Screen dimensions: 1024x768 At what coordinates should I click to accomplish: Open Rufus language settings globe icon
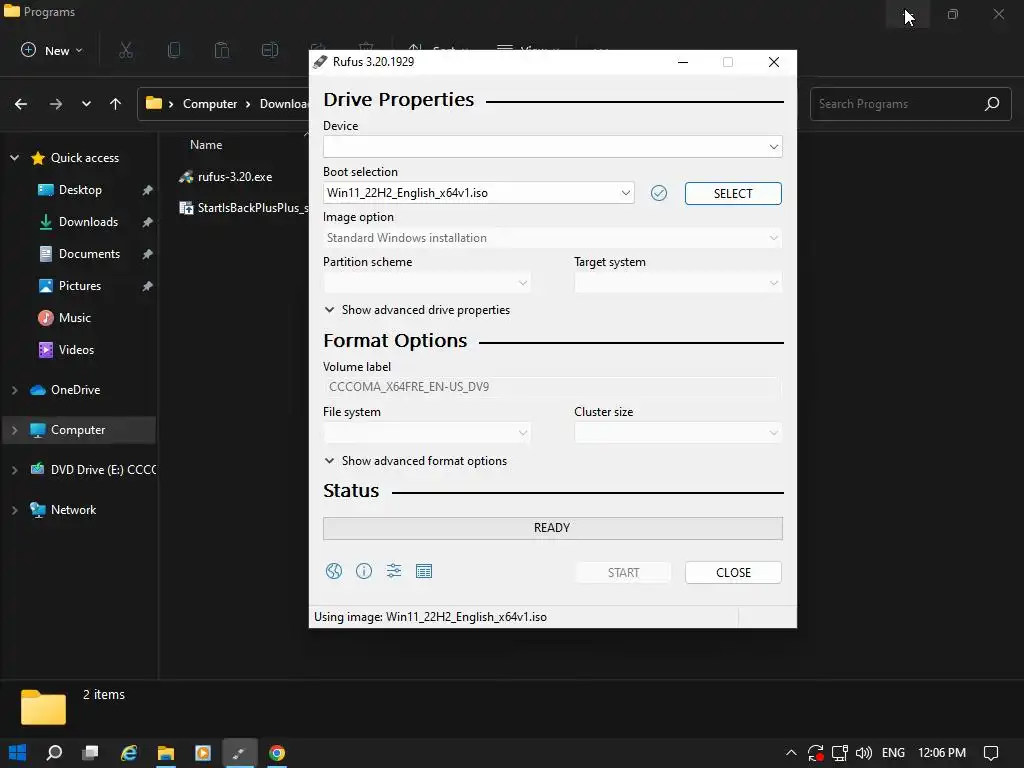tap(334, 571)
